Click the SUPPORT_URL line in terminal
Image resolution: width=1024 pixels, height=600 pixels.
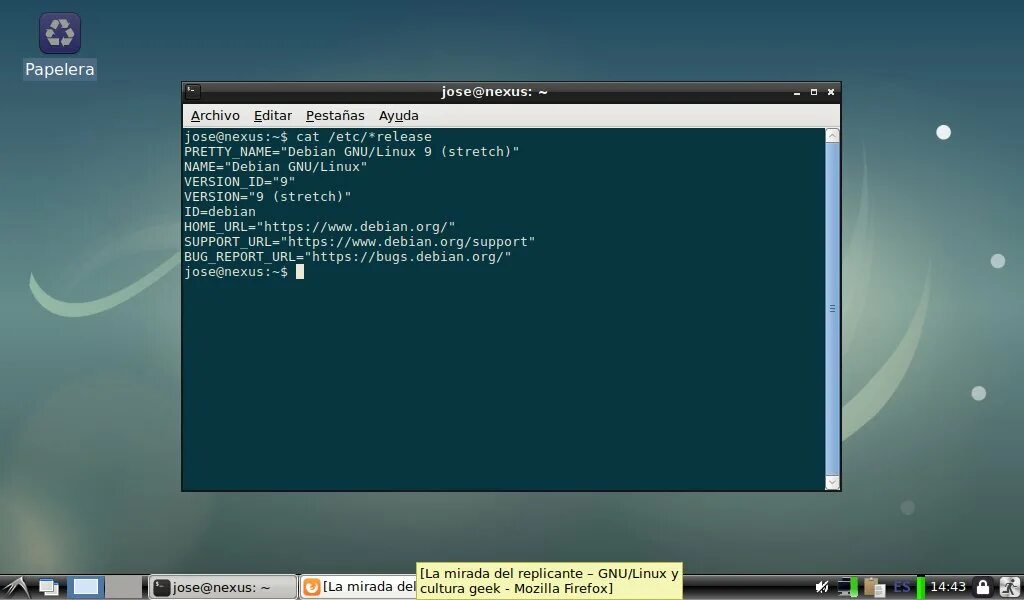(x=360, y=242)
